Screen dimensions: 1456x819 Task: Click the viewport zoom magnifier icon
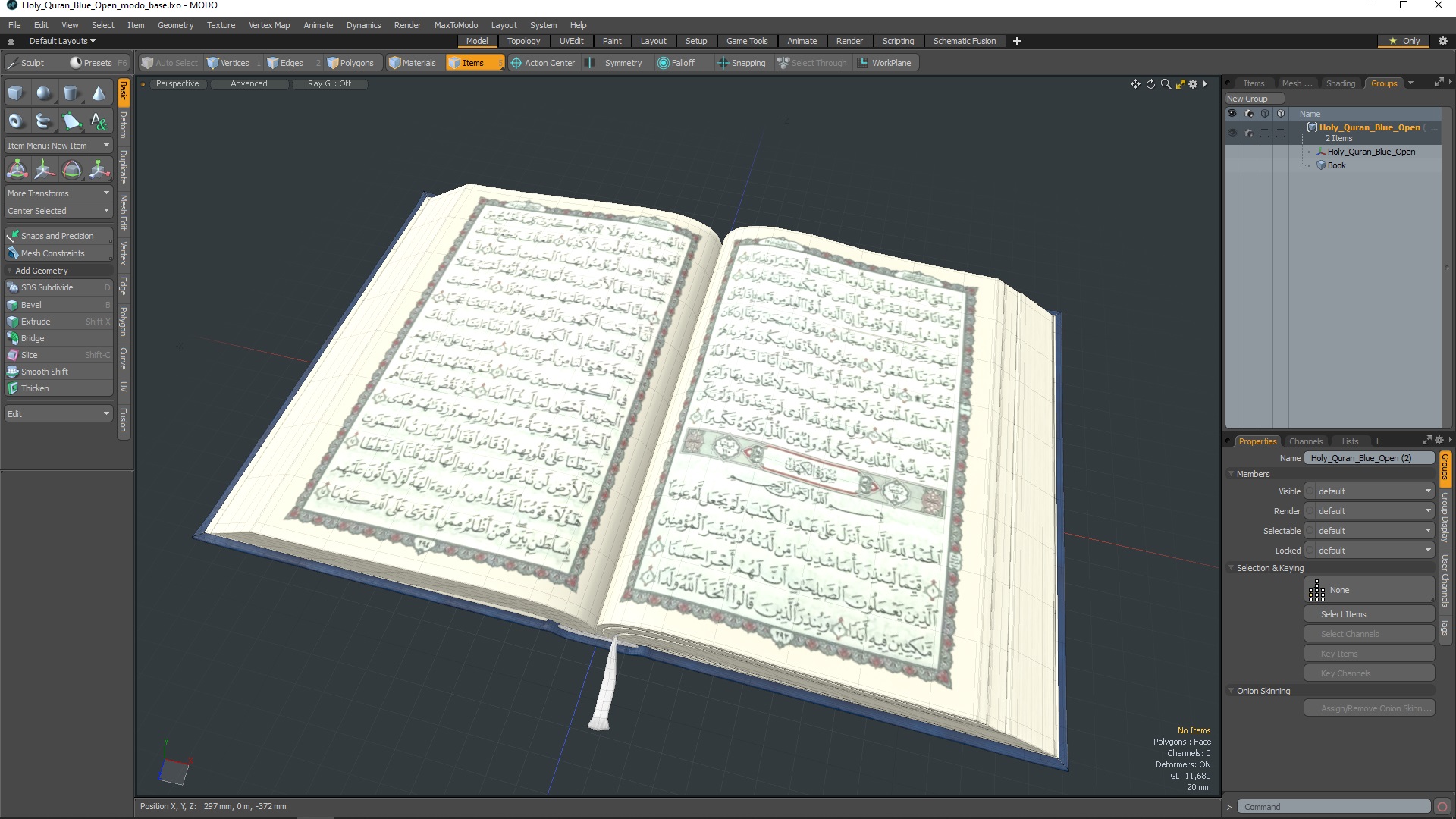pos(1166,84)
